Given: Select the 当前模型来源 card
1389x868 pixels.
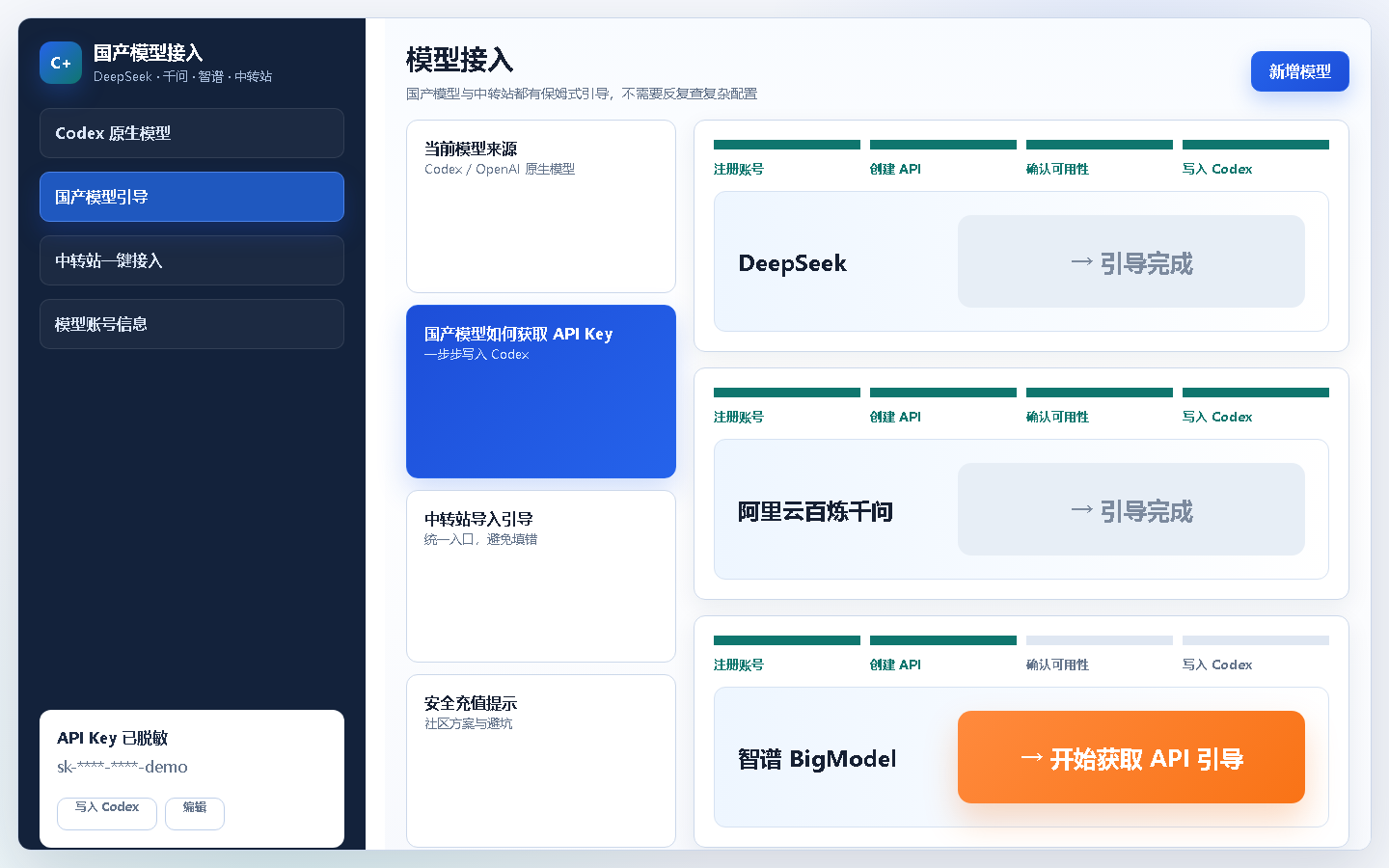Looking at the screenshot, I should pyautogui.click(x=541, y=206).
